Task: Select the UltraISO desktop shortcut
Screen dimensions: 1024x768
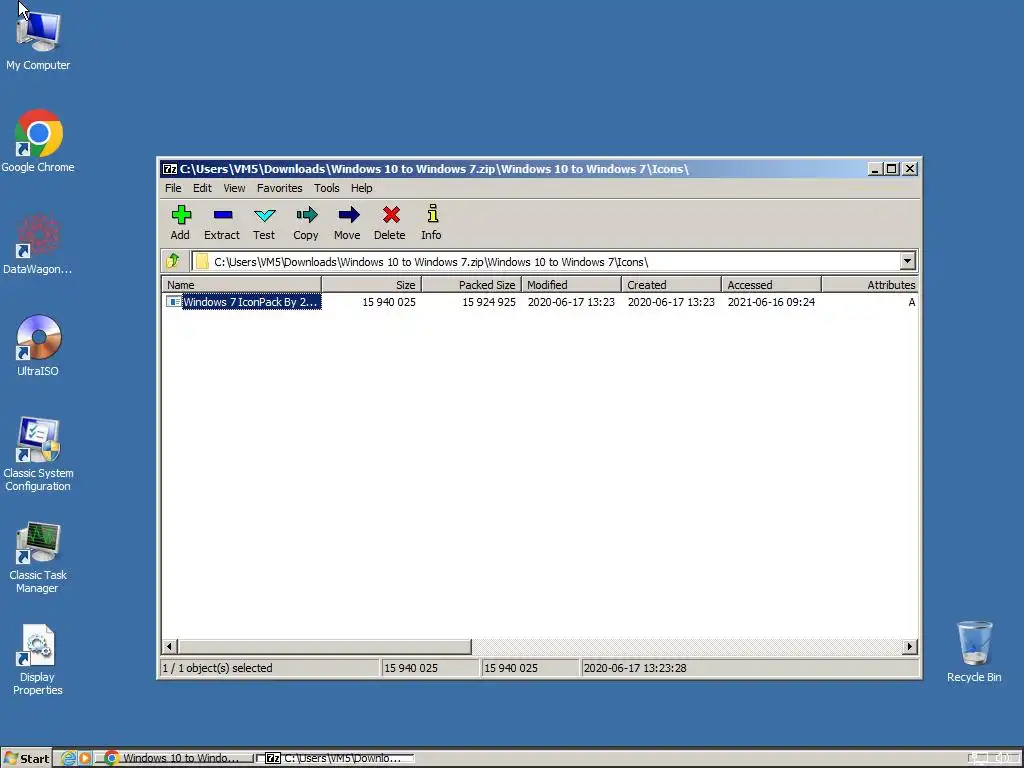Action: 38,345
